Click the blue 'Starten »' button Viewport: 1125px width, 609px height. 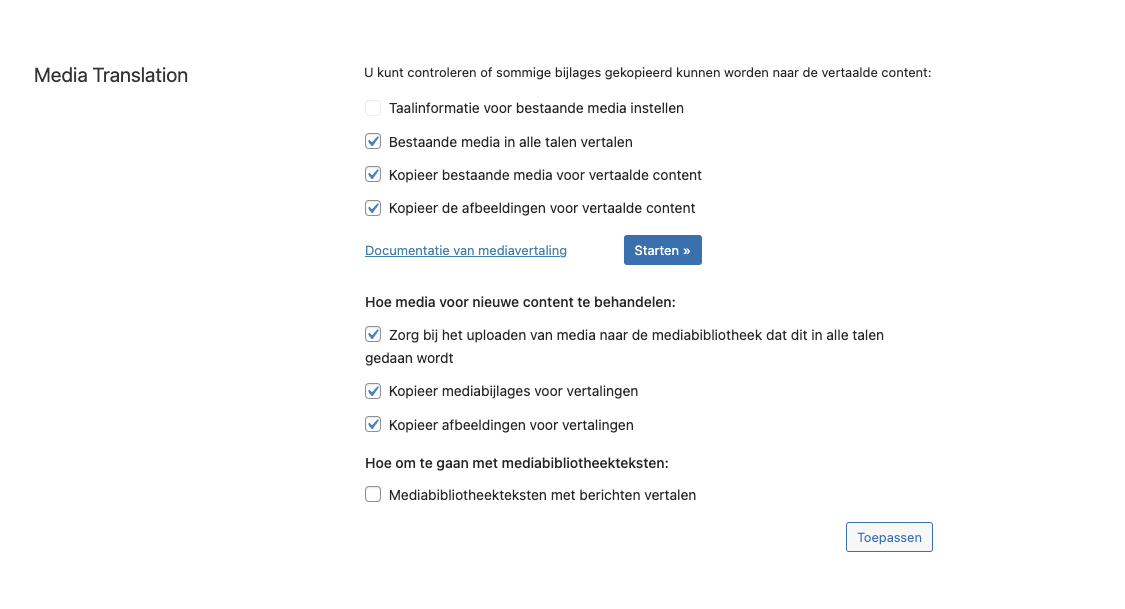coord(662,250)
